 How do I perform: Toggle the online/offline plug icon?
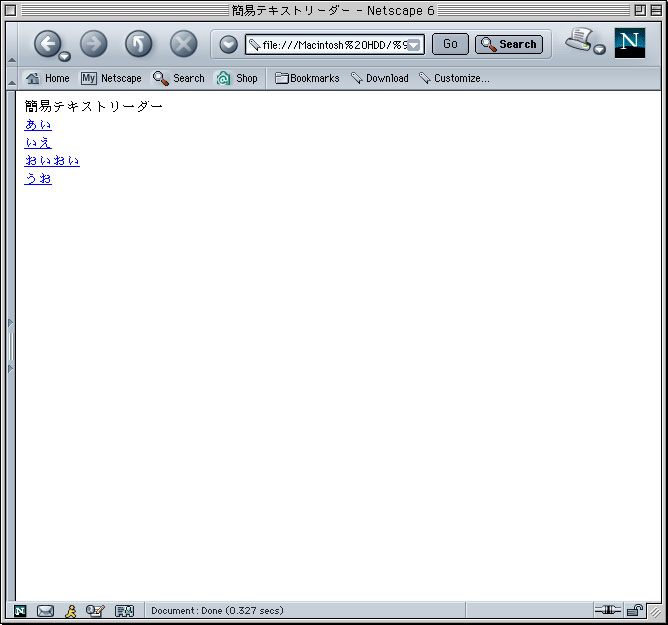pyautogui.click(x=608, y=610)
